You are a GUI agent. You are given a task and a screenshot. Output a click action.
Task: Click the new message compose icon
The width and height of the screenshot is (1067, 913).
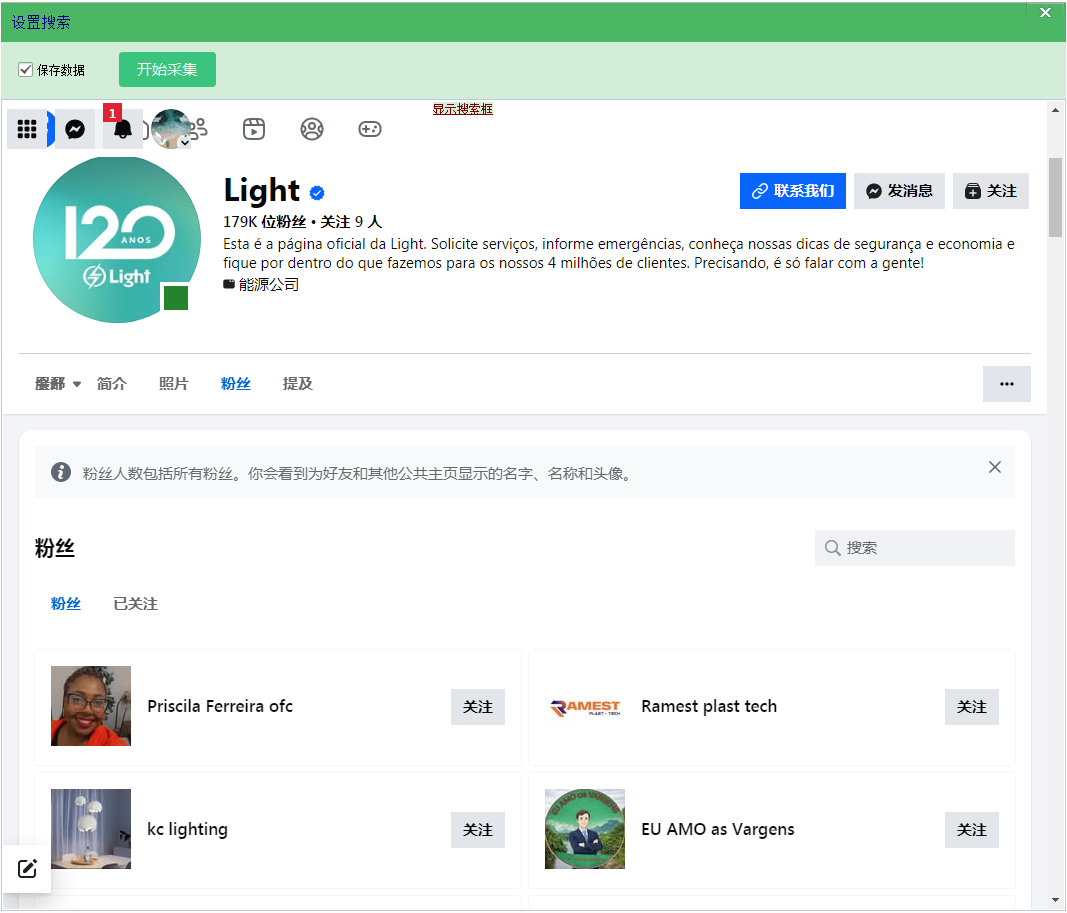pos(27,868)
